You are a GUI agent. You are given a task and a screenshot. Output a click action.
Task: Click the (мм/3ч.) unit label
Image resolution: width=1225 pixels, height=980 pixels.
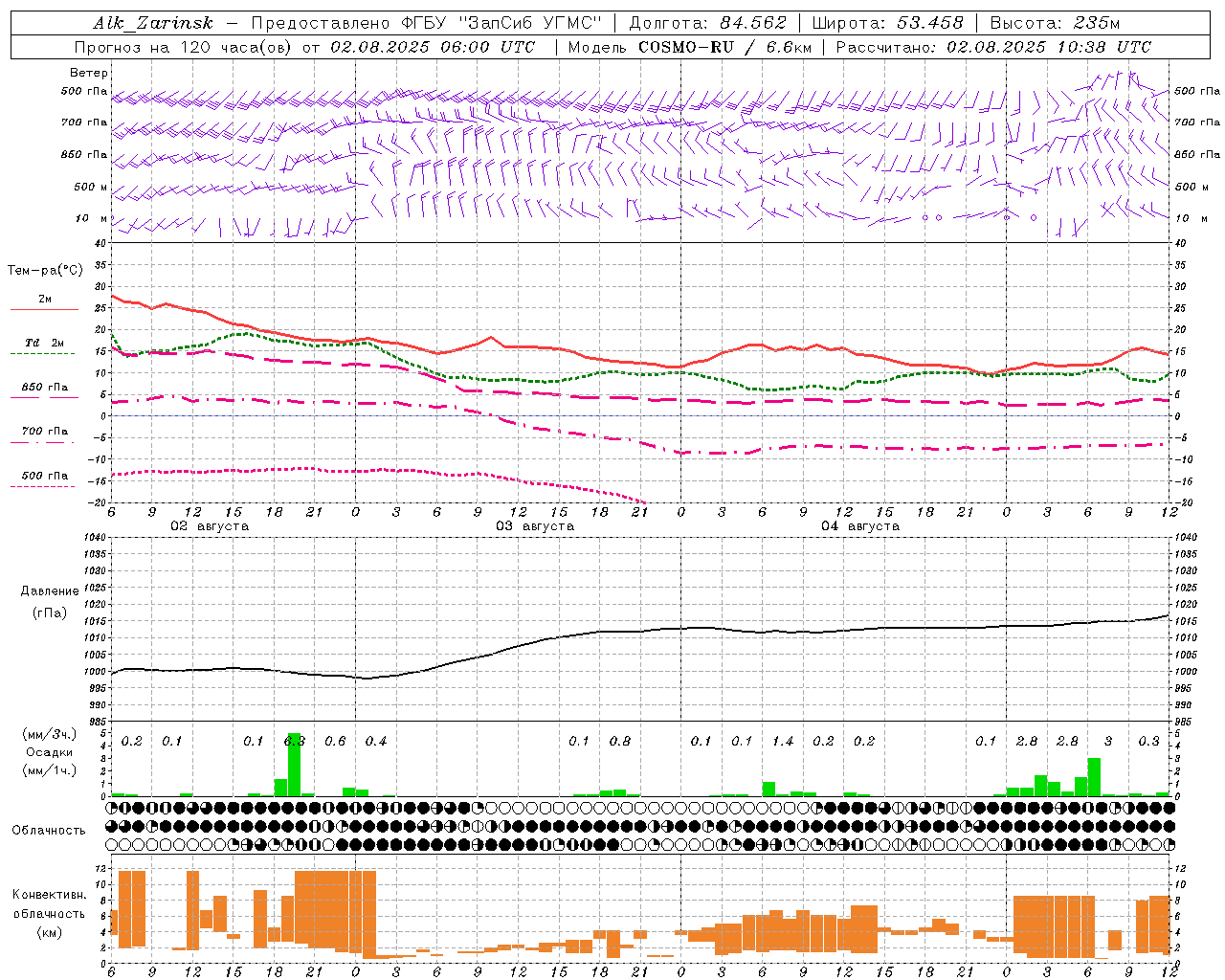tap(50, 734)
